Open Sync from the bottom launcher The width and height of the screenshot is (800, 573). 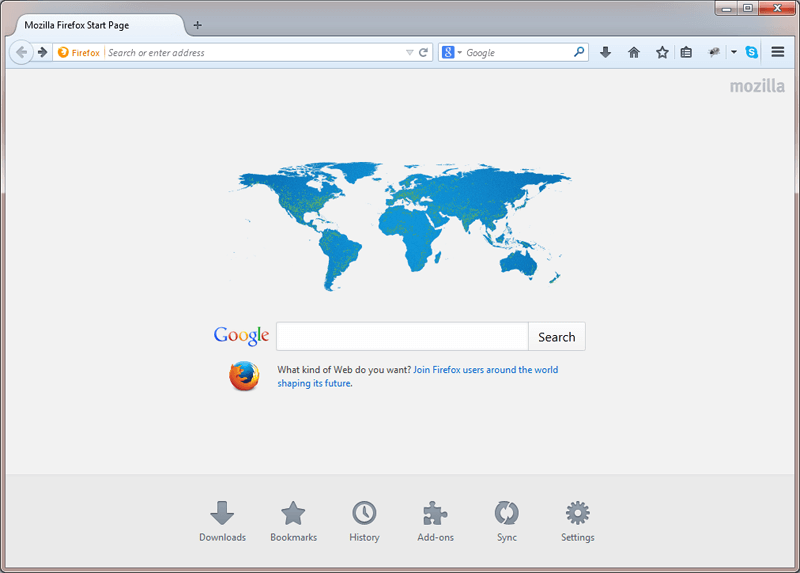507,521
